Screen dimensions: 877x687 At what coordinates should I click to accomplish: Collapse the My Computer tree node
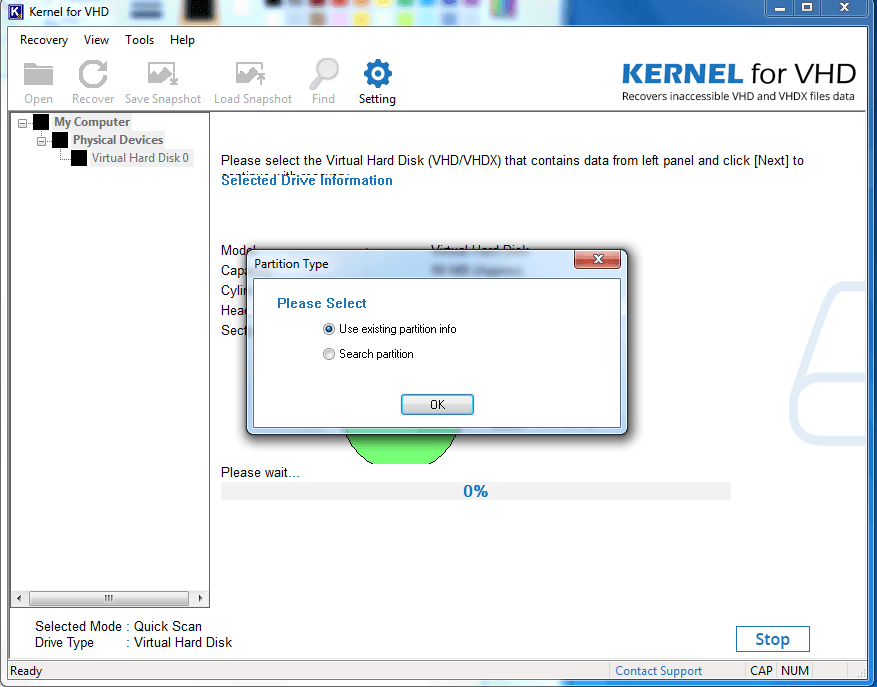pos(23,123)
